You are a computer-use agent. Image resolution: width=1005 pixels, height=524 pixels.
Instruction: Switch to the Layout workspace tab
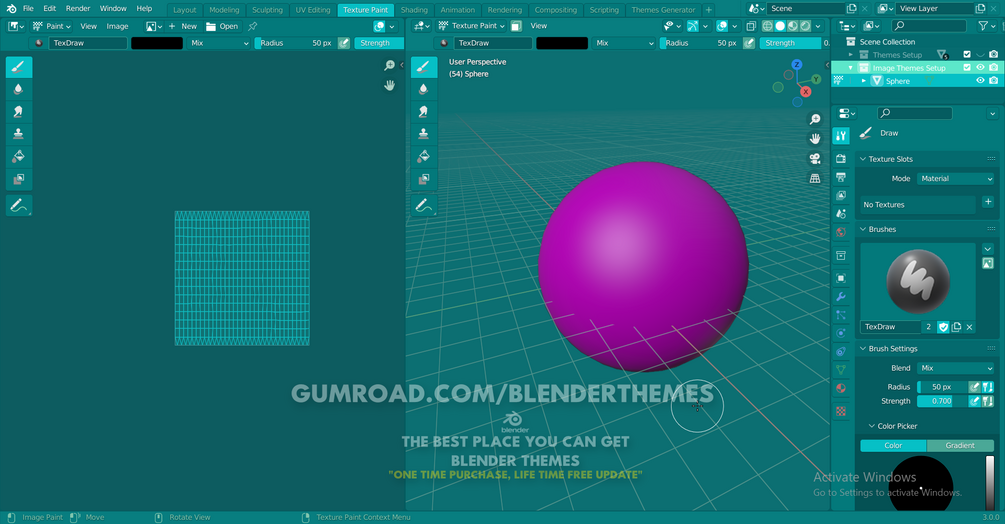click(185, 10)
